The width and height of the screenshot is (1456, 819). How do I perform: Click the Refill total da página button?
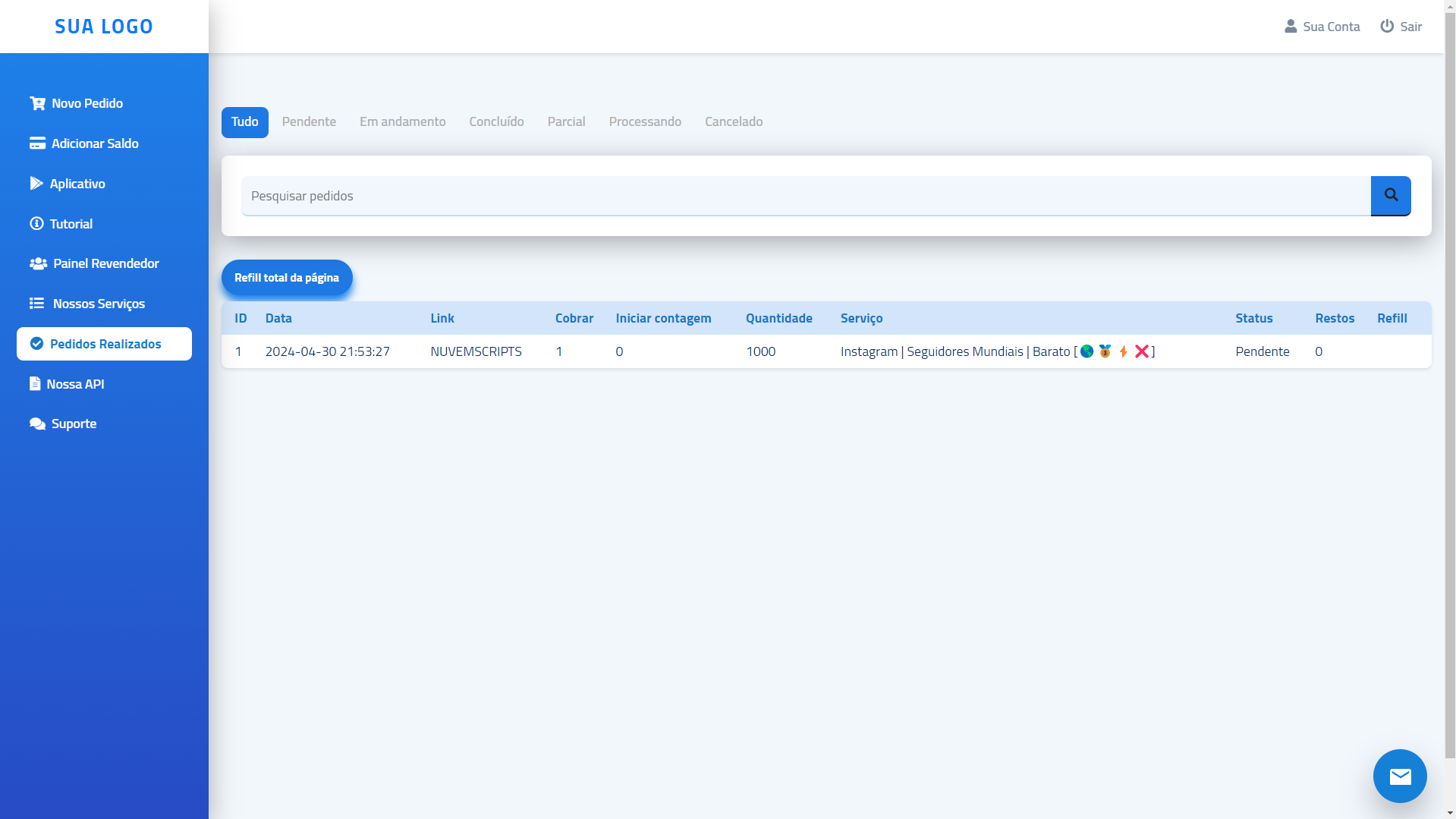point(286,277)
